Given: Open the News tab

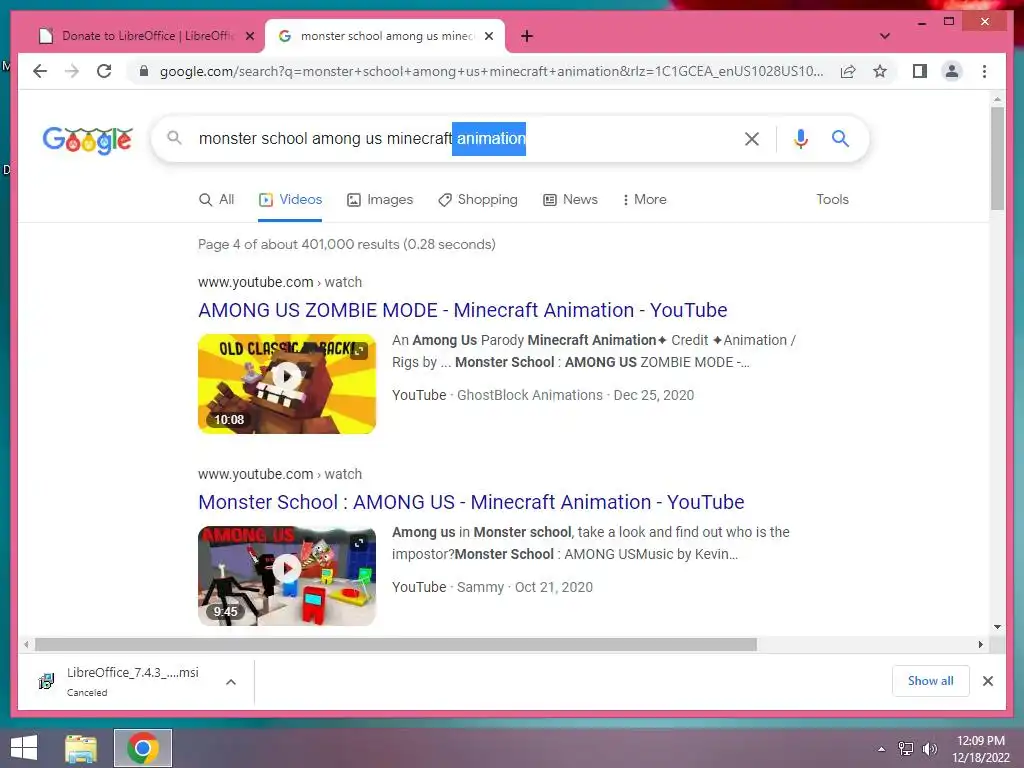Looking at the screenshot, I should (x=571, y=200).
